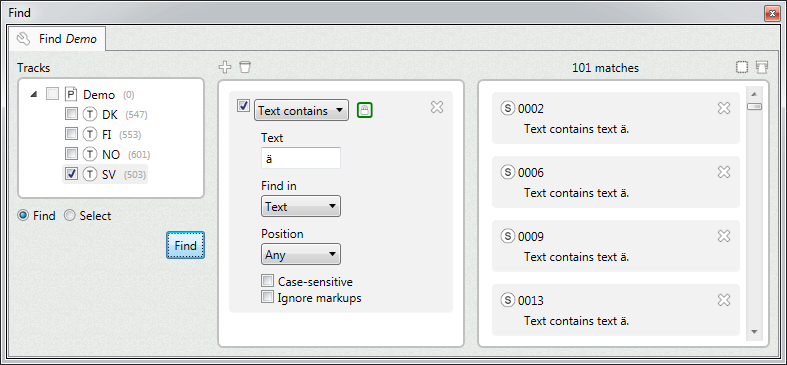
Task: Dismiss match 0002 with its X icon
Action: pos(724,108)
